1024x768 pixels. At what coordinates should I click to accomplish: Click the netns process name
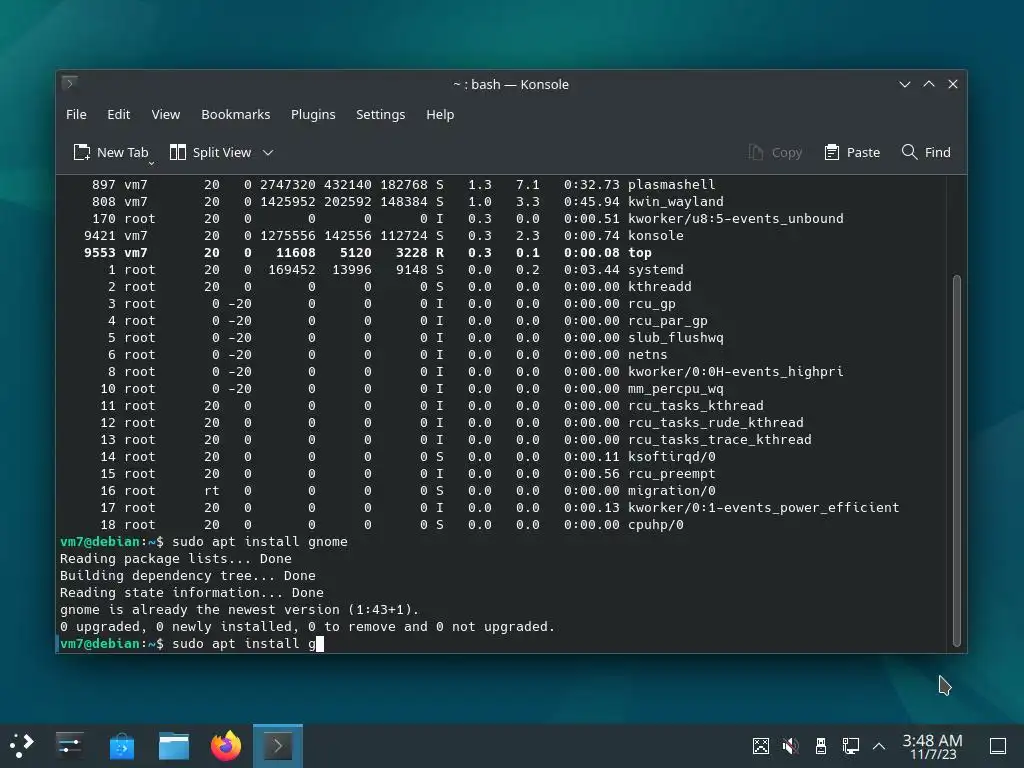tap(647, 355)
